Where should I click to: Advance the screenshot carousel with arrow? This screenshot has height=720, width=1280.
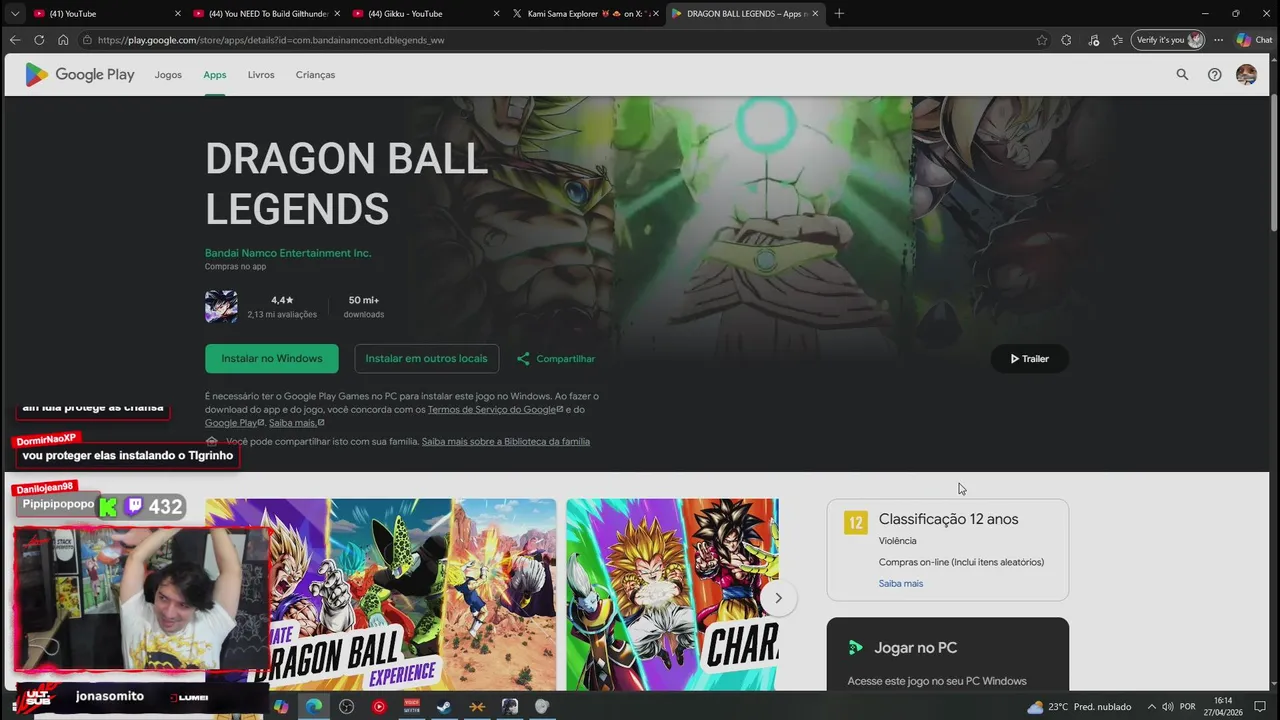pos(778,598)
